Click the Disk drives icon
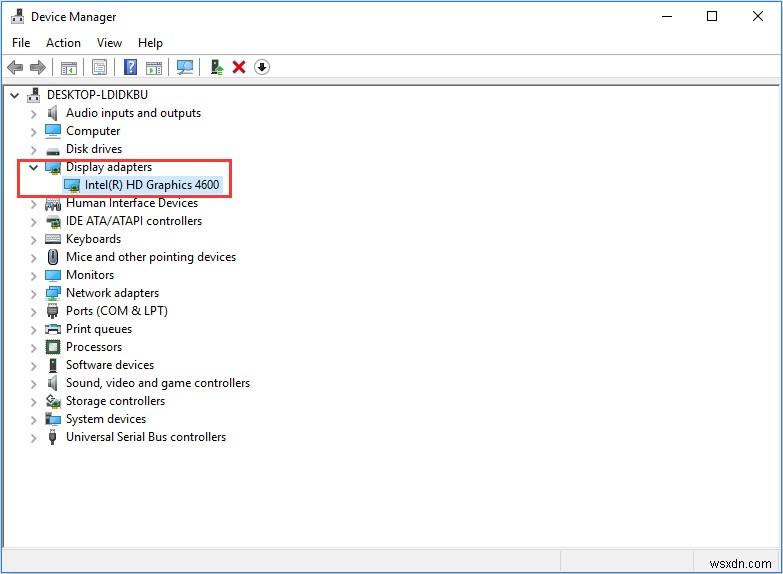 (53, 150)
